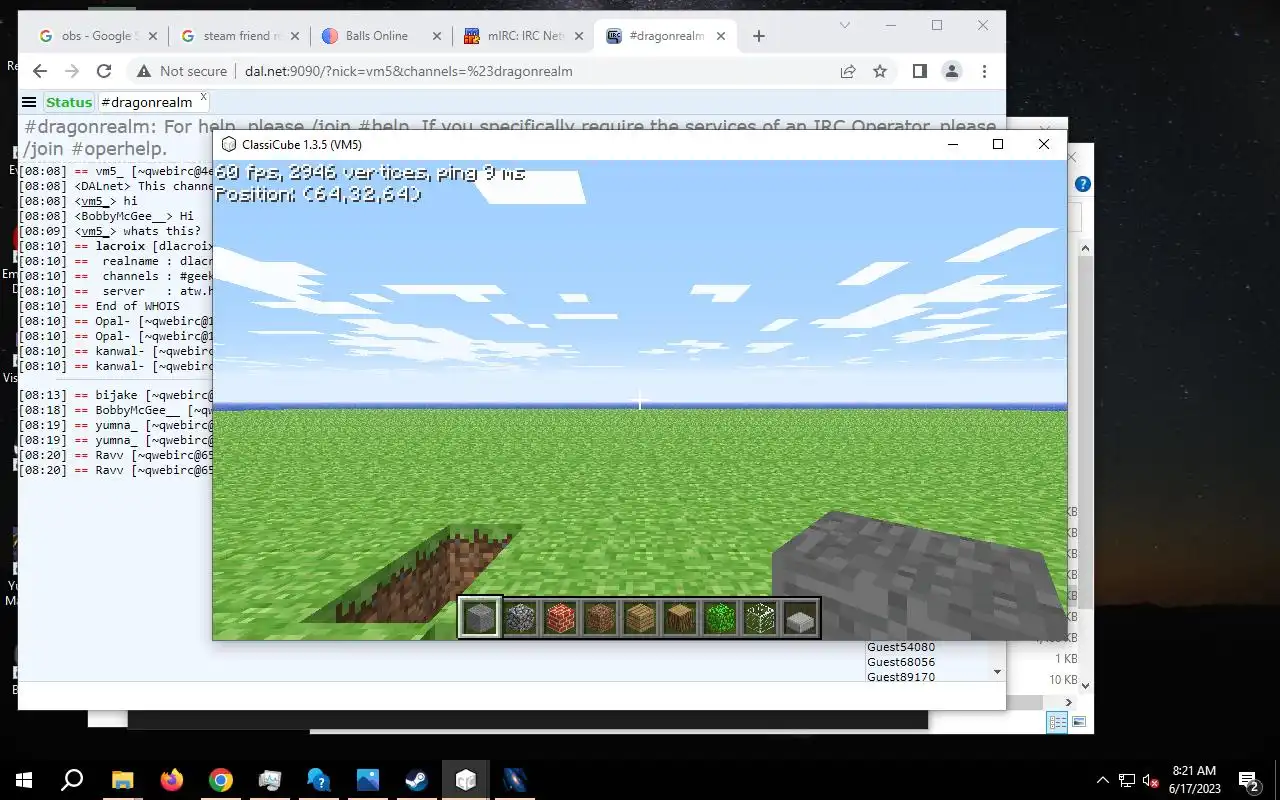Close the obs - Google Search tab
This screenshot has width=1280, height=800.
pos(153,36)
